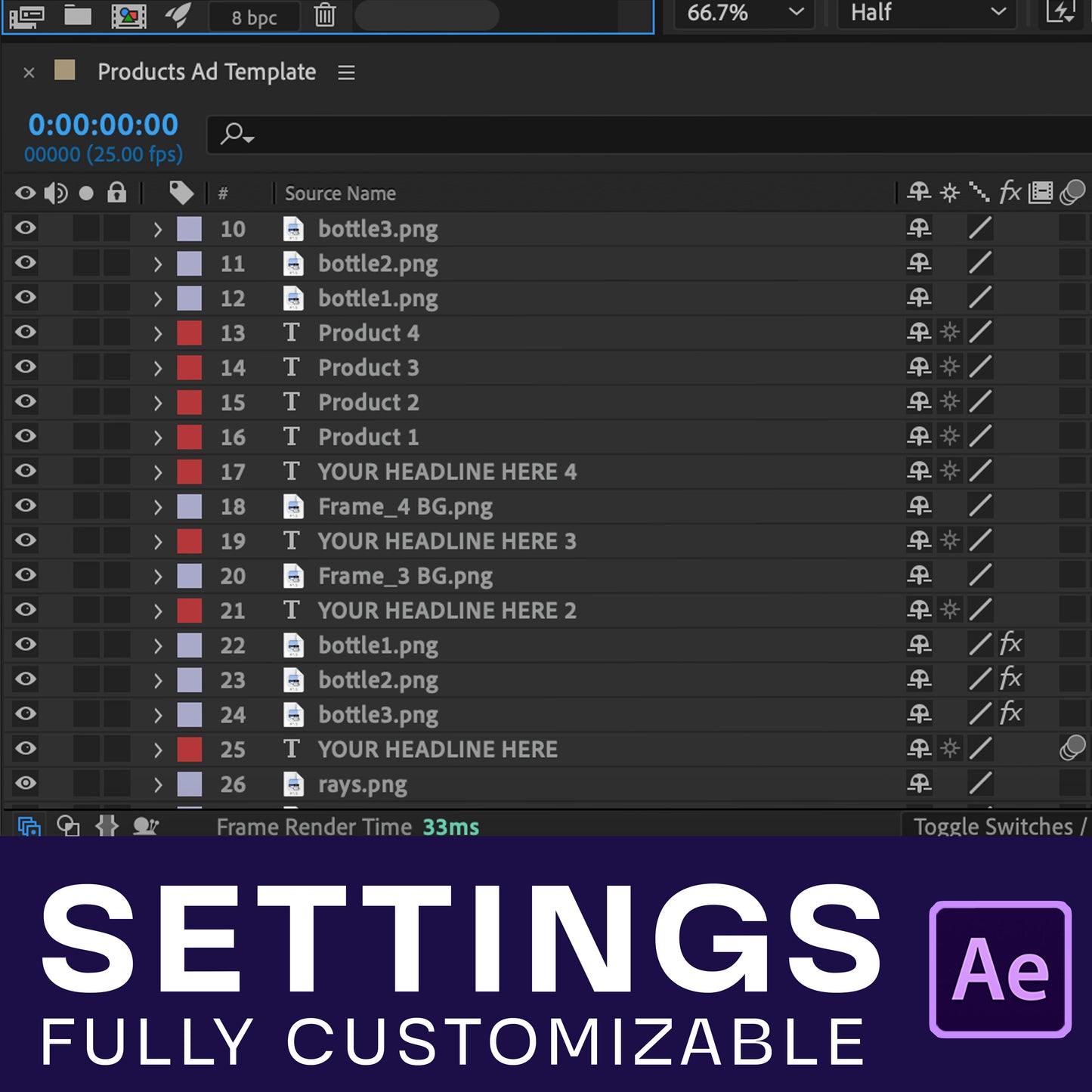Open the 66.7% zoom dropdown

pos(744,13)
